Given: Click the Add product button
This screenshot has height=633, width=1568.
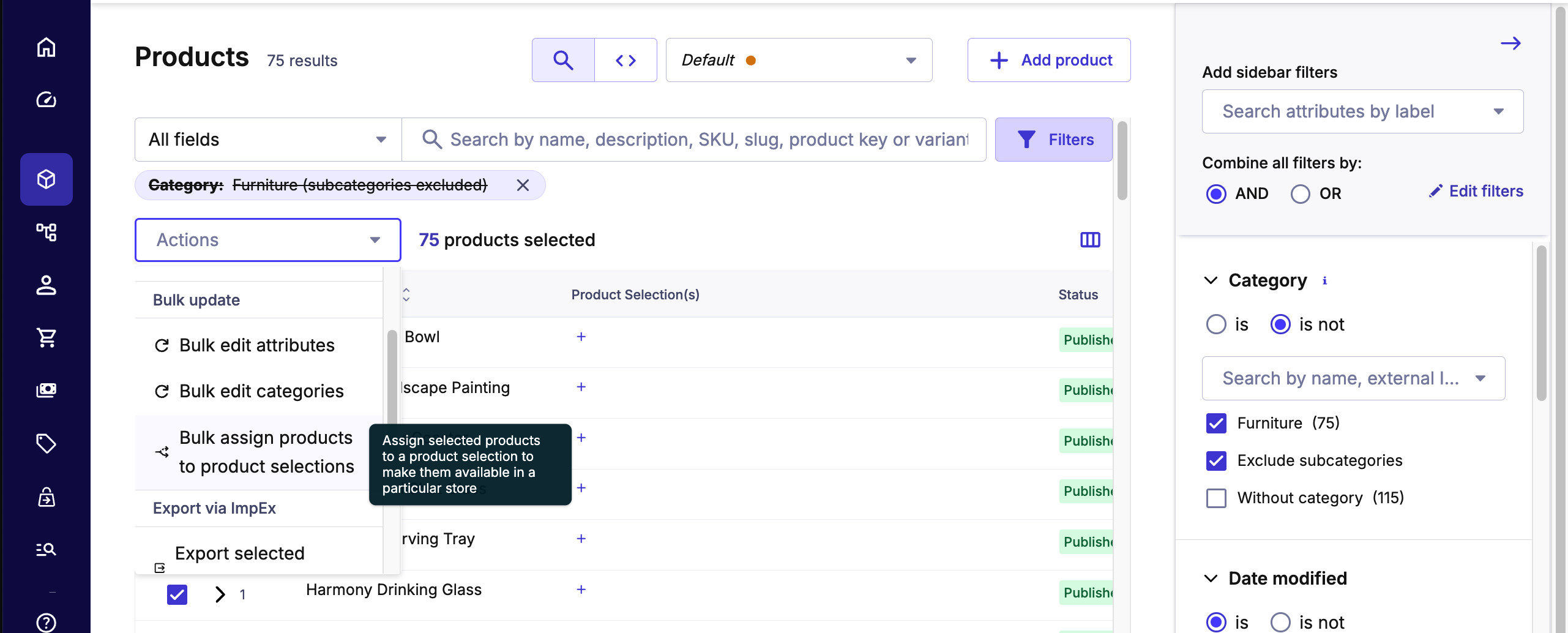Looking at the screenshot, I should (x=1048, y=59).
